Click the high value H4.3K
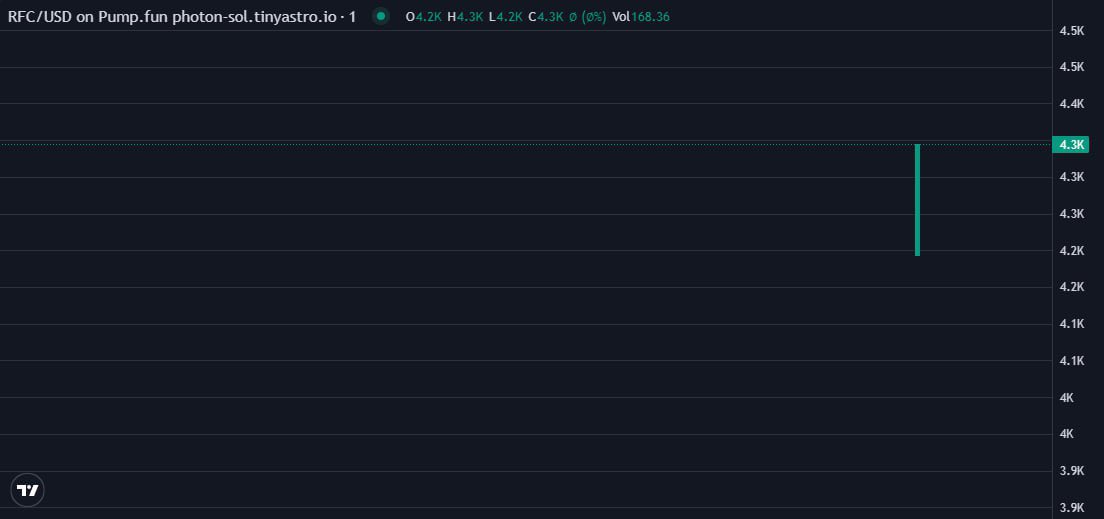This screenshot has height=519, width=1104. pos(465,17)
